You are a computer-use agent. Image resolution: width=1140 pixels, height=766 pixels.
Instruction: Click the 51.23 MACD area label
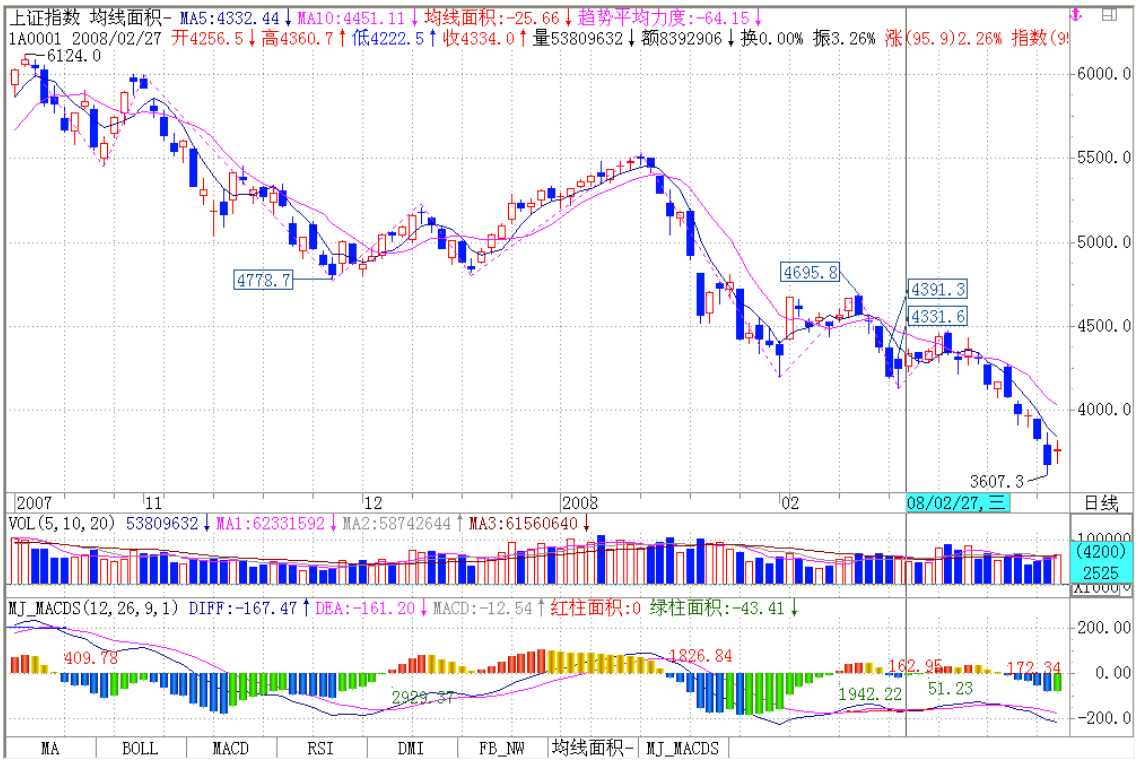click(x=950, y=688)
